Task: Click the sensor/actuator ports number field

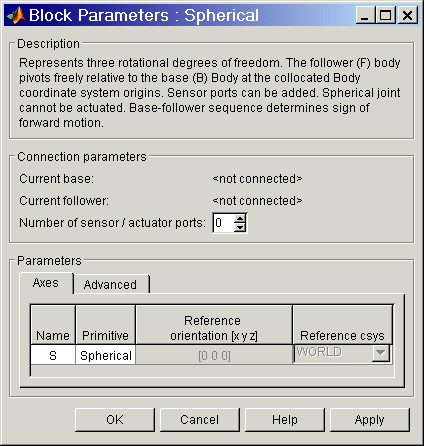Action: pos(223,223)
